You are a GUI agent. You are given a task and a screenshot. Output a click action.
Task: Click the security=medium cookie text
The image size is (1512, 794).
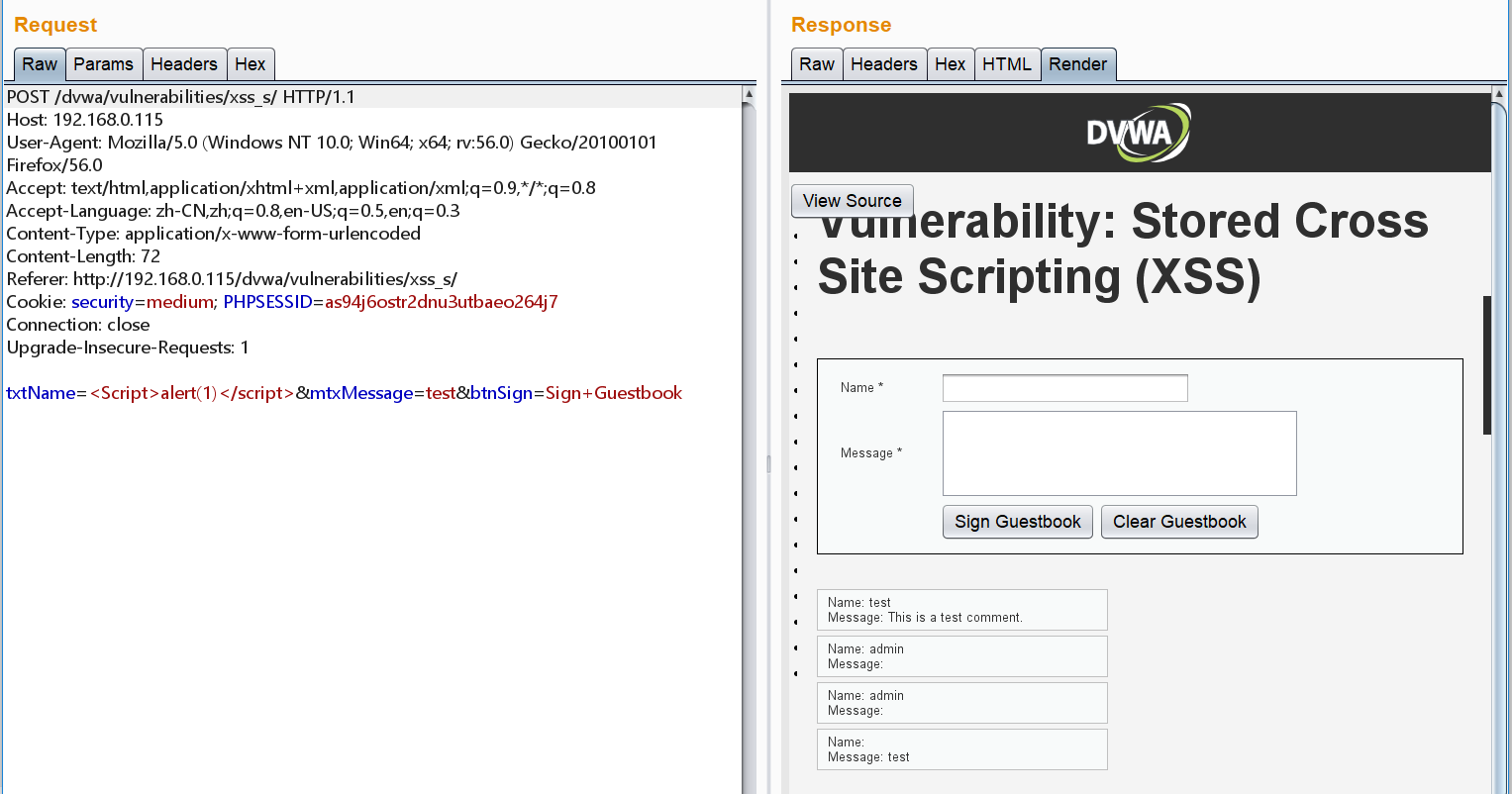143,302
